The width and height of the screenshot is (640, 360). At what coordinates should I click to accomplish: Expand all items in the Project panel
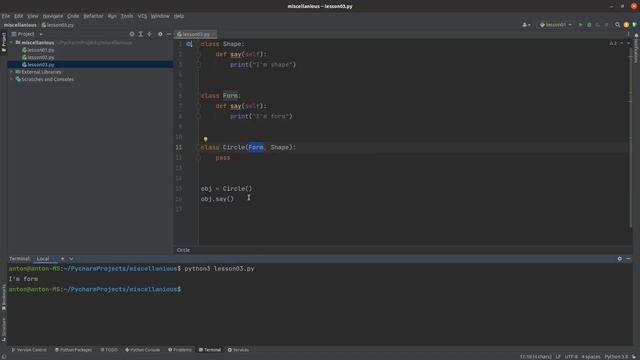pyautogui.click(x=141, y=34)
